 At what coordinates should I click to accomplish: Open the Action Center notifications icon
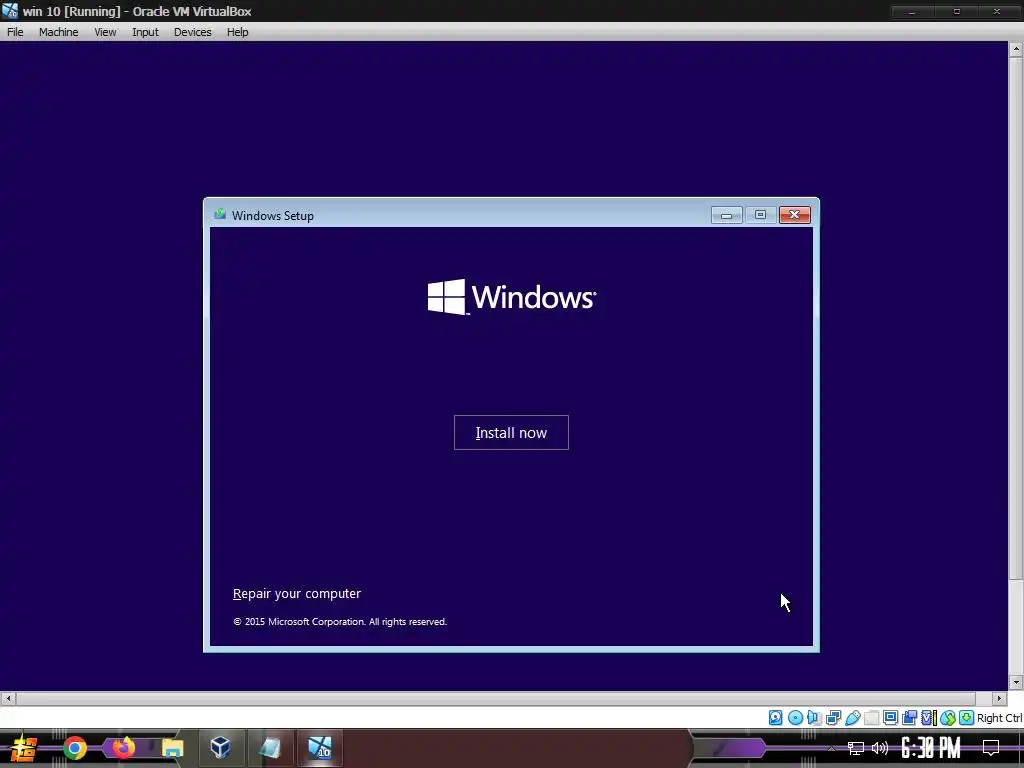(991, 748)
